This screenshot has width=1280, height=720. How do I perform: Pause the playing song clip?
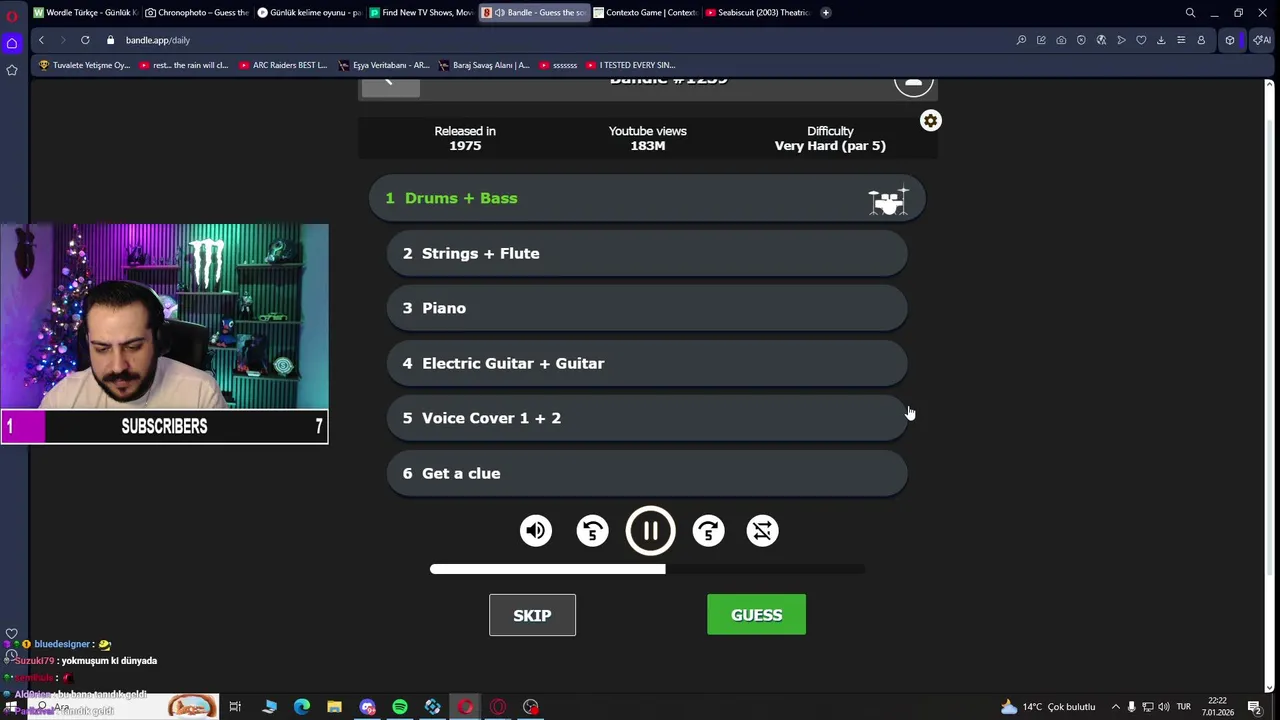[651, 531]
